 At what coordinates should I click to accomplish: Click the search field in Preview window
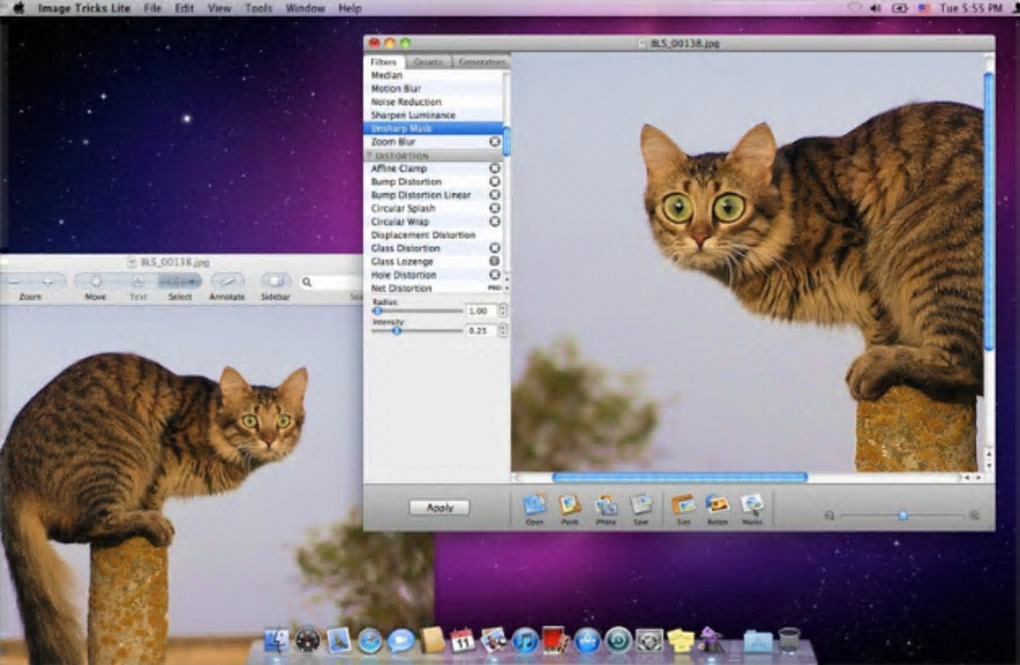[x=330, y=282]
